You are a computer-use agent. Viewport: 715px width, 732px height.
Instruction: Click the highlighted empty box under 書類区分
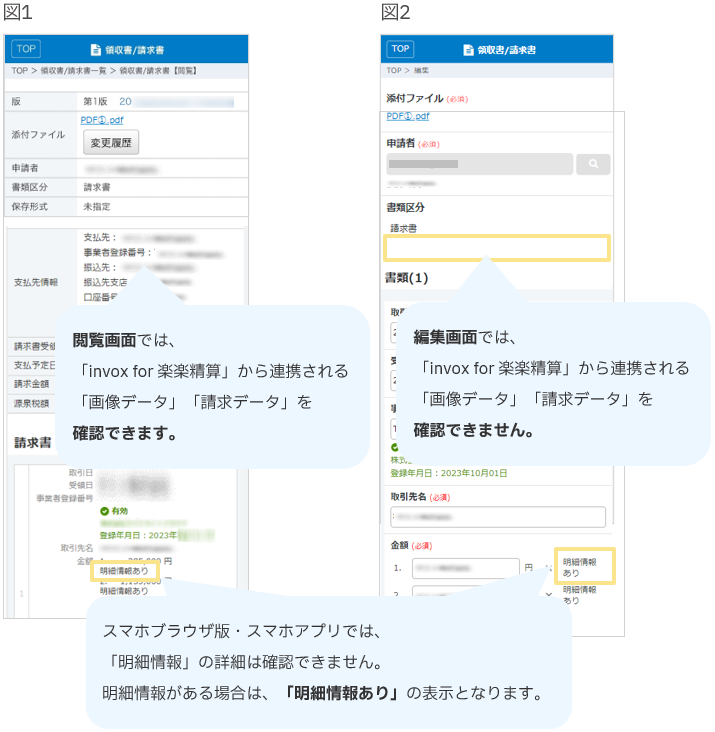coord(497,249)
